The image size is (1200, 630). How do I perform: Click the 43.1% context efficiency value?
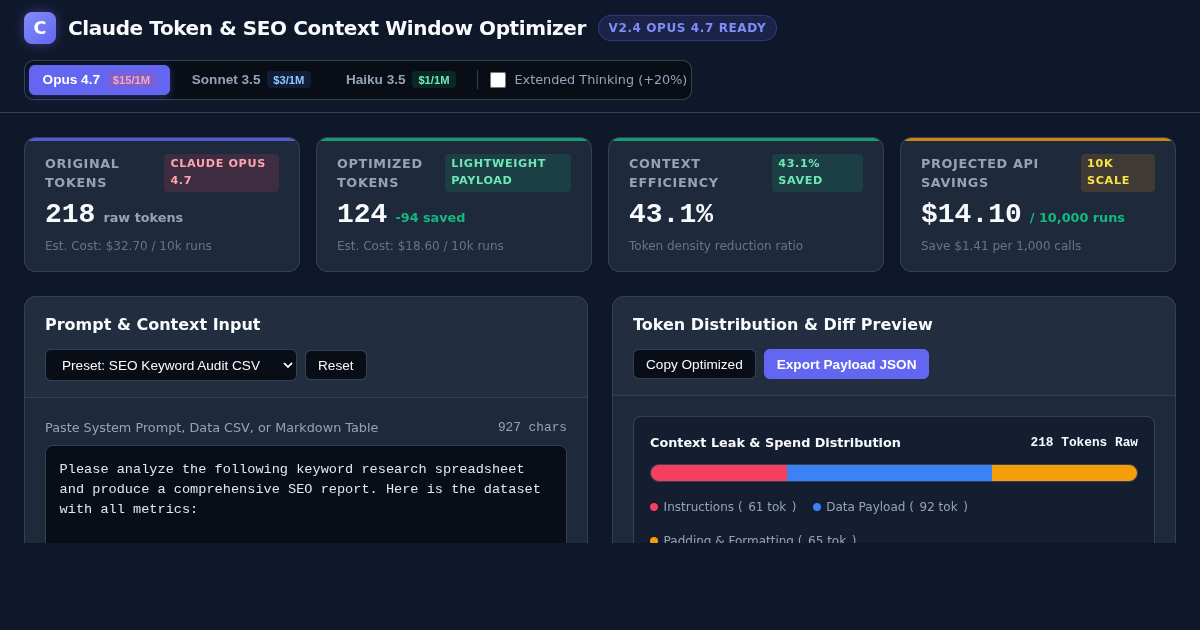671,214
